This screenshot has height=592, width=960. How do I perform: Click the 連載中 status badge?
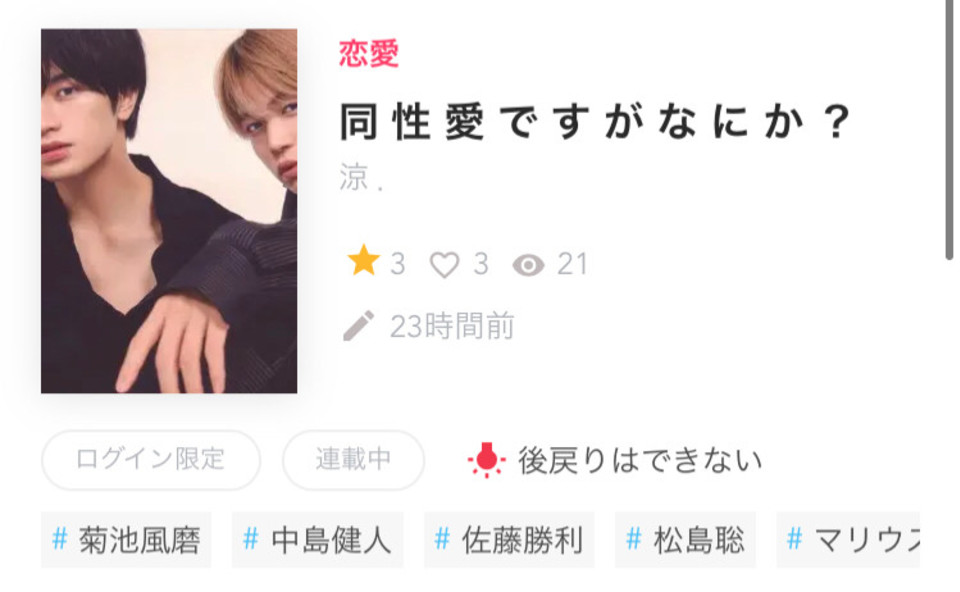tap(353, 460)
